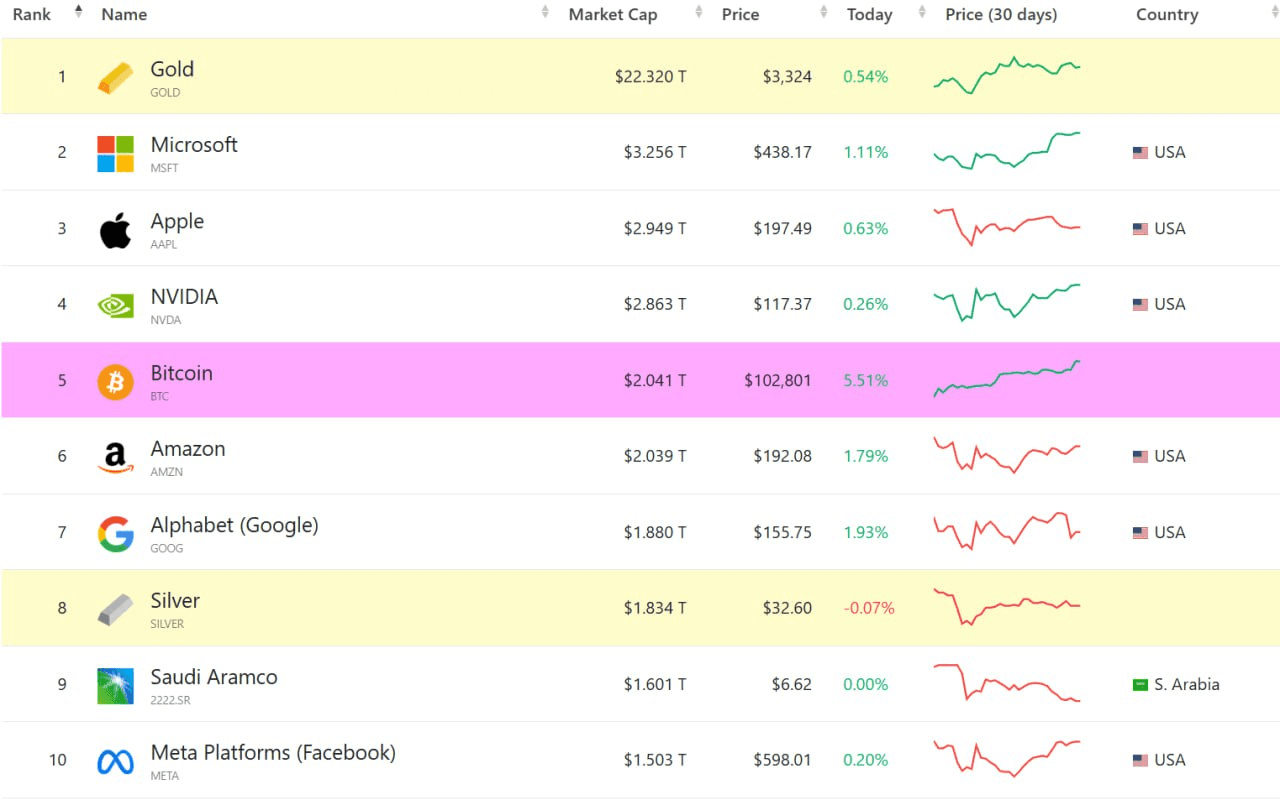Screen dimensions: 1280x800
Task: Click Microsoft's 30-day price chart
Action: tap(1007, 150)
